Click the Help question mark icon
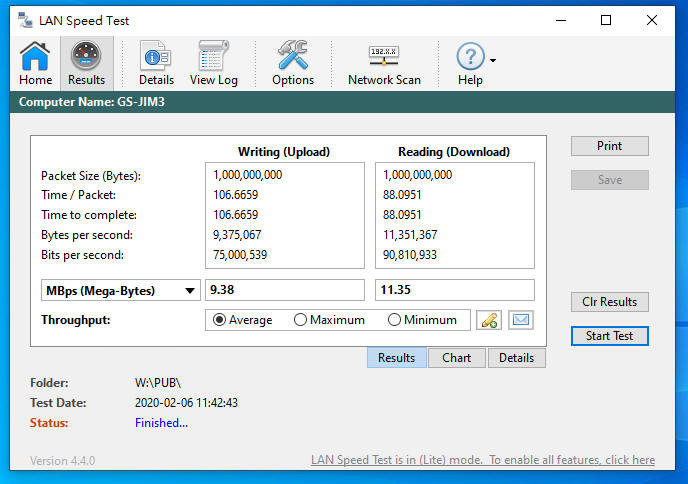 (470, 56)
